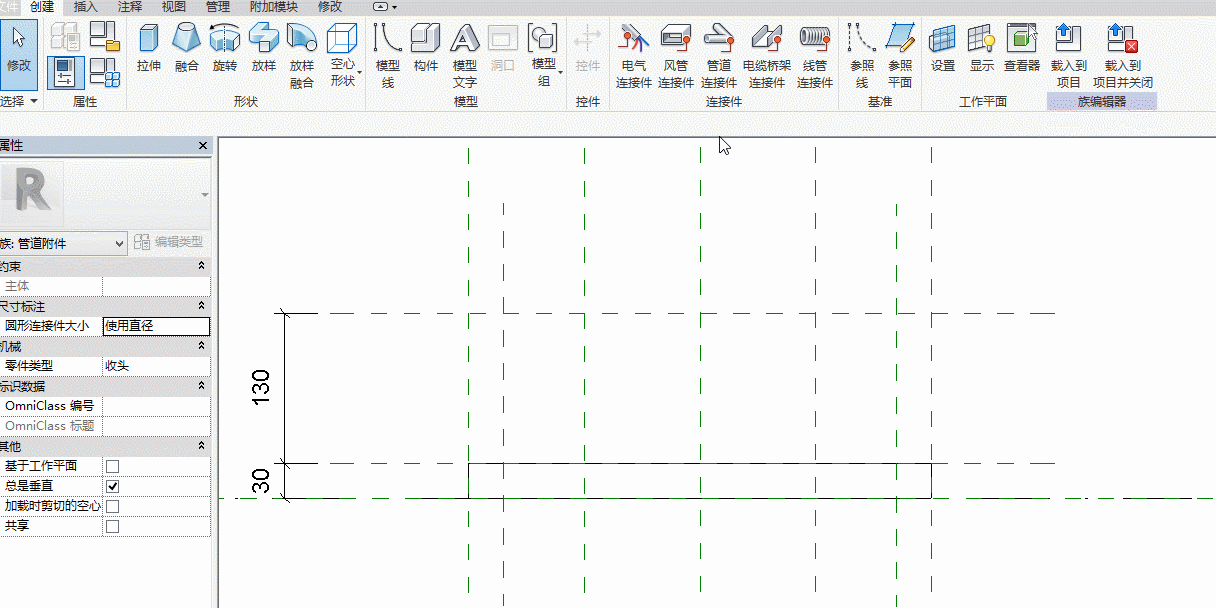Add Model Text (模型文字)
Image resolution: width=1216 pixels, height=608 pixels.
[x=465, y=57]
